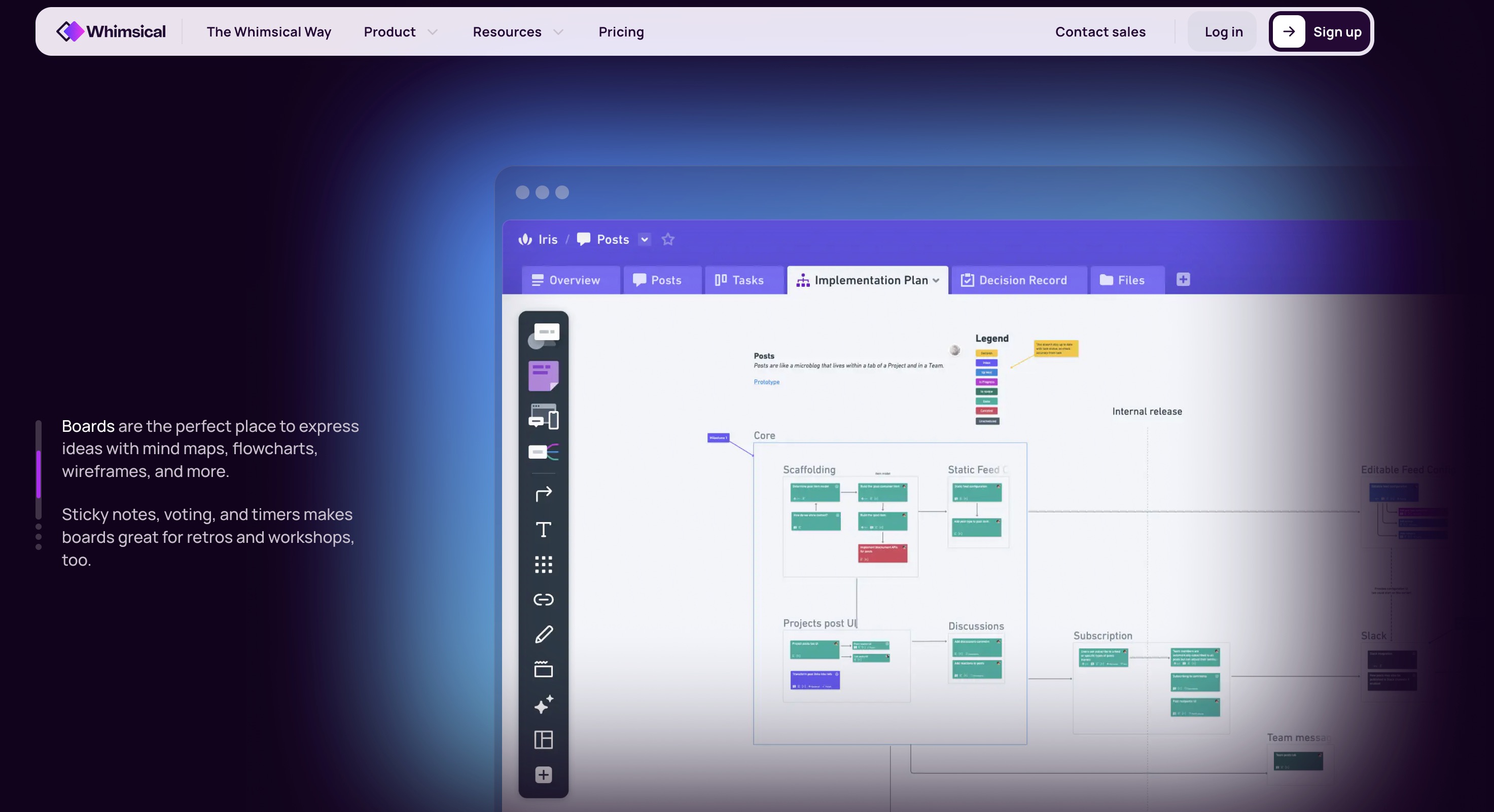Viewport: 1494px width, 812px height.
Task: Open the dropdown next to Posts breadcrumb
Action: tap(645, 239)
